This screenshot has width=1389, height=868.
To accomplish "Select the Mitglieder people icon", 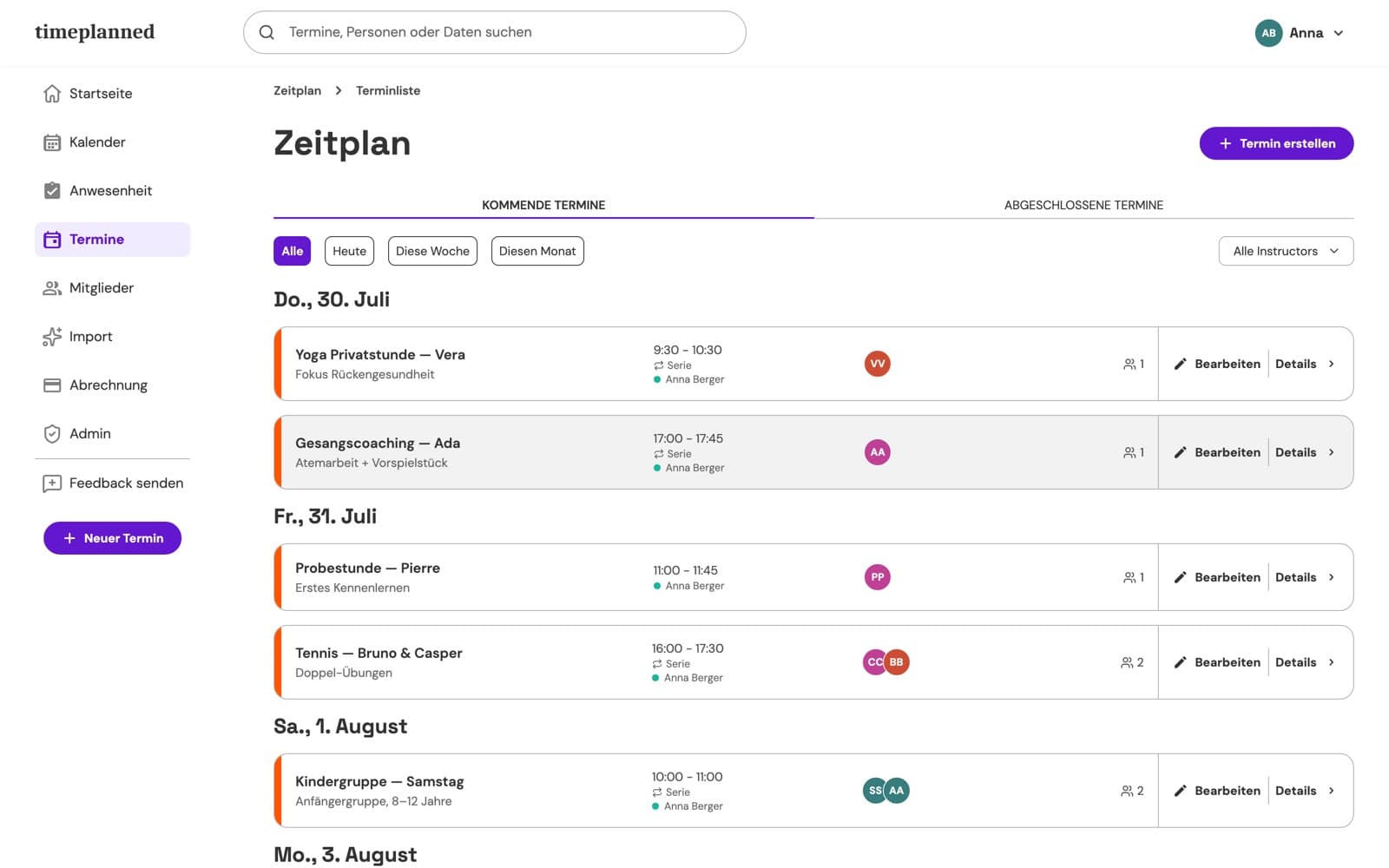I will tap(52, 288).
